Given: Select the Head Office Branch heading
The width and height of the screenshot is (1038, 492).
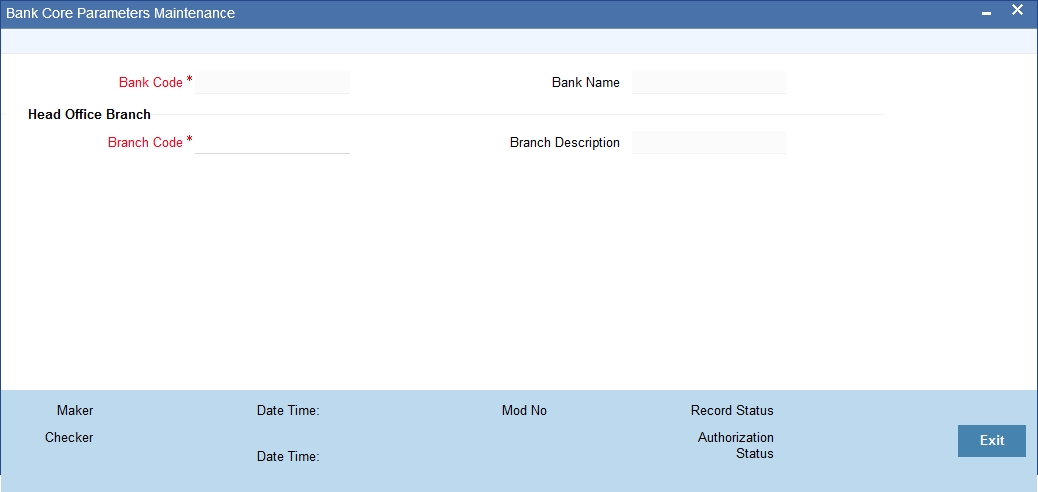Looking at the screenshot, I should [x=89, y=114].
